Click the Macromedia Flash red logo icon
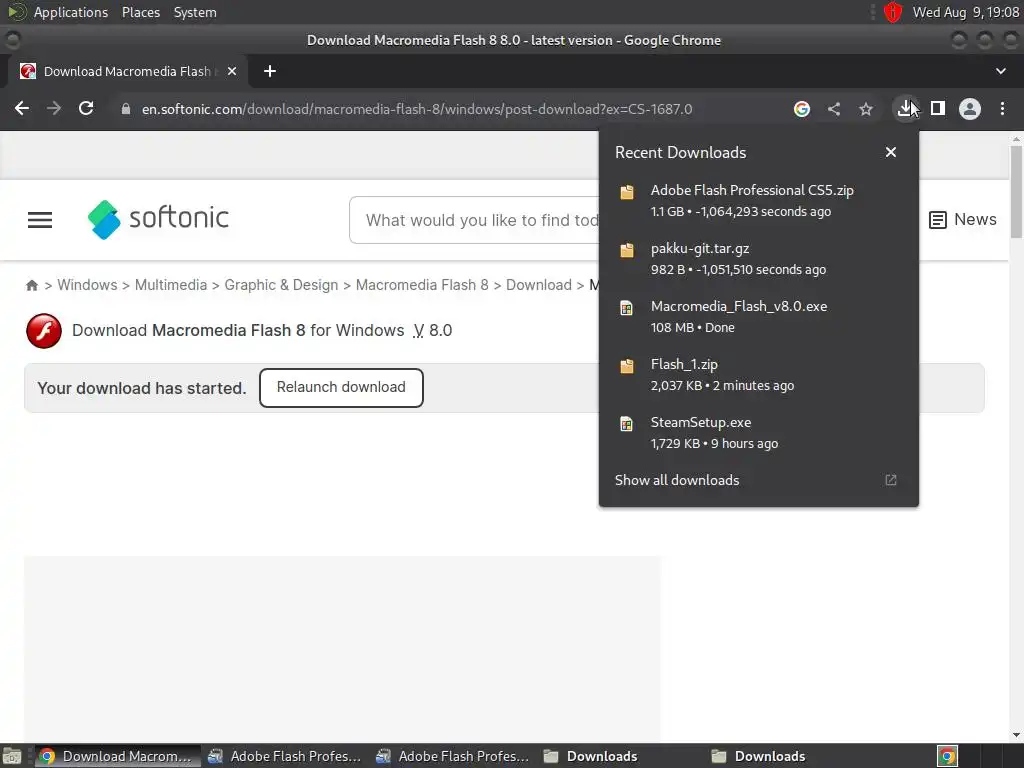 click(x=44, y=331)
